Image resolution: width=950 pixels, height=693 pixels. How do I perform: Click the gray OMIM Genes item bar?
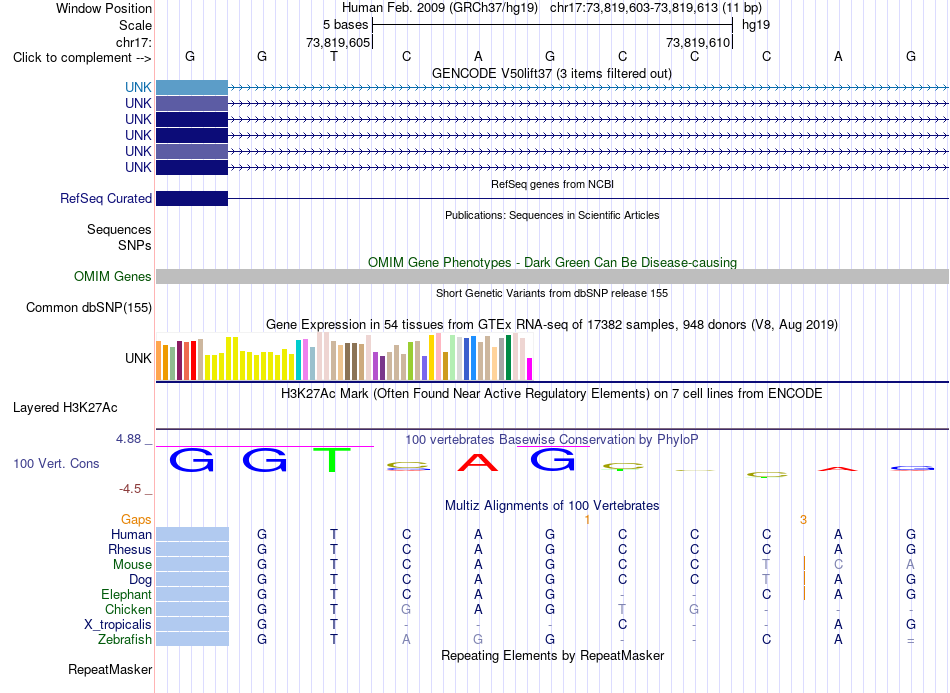coord(552,276)
